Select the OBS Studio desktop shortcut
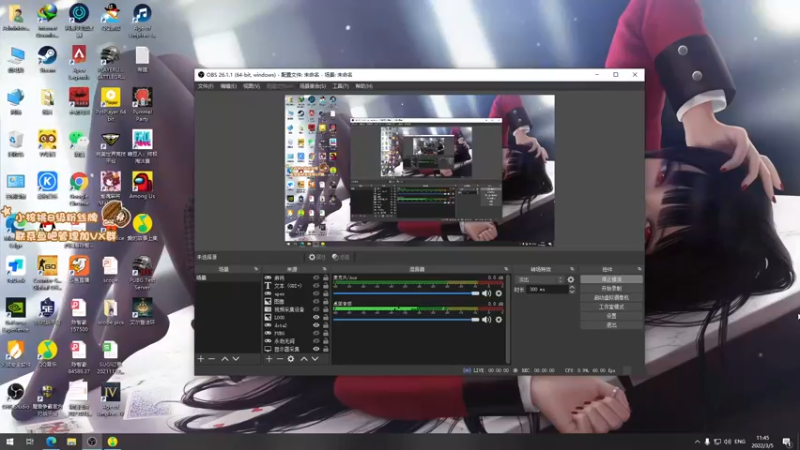 pos(16,396)
